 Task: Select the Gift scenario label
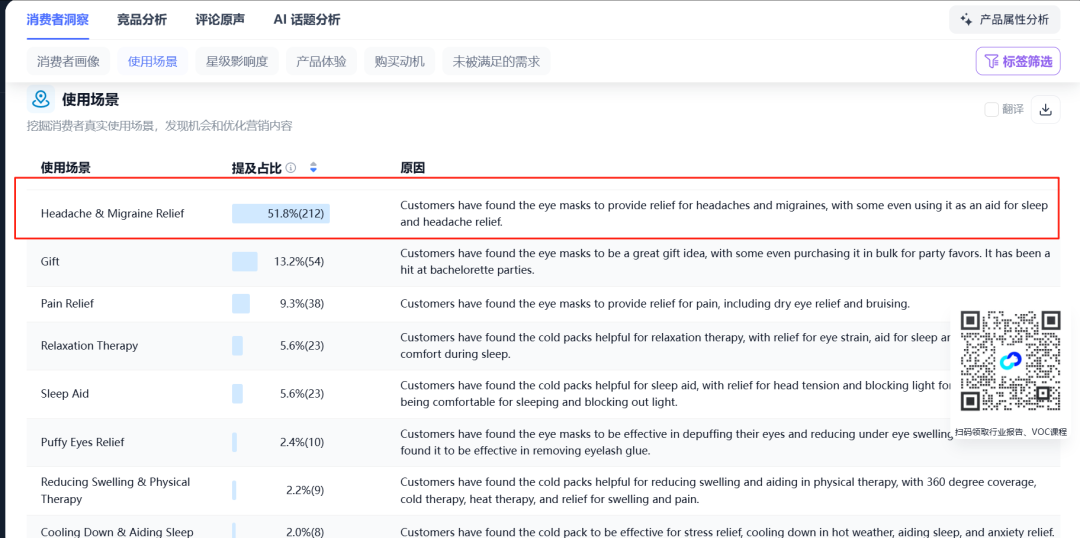click(50, 262)
